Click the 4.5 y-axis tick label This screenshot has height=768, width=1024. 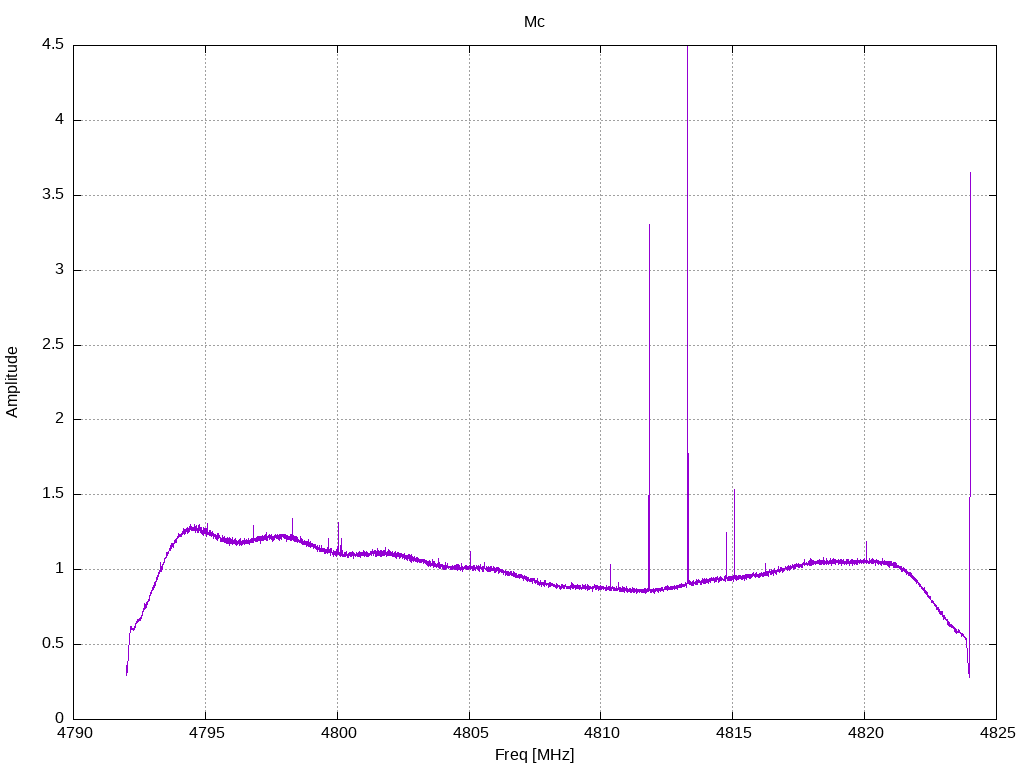click(x=52, y=45)
